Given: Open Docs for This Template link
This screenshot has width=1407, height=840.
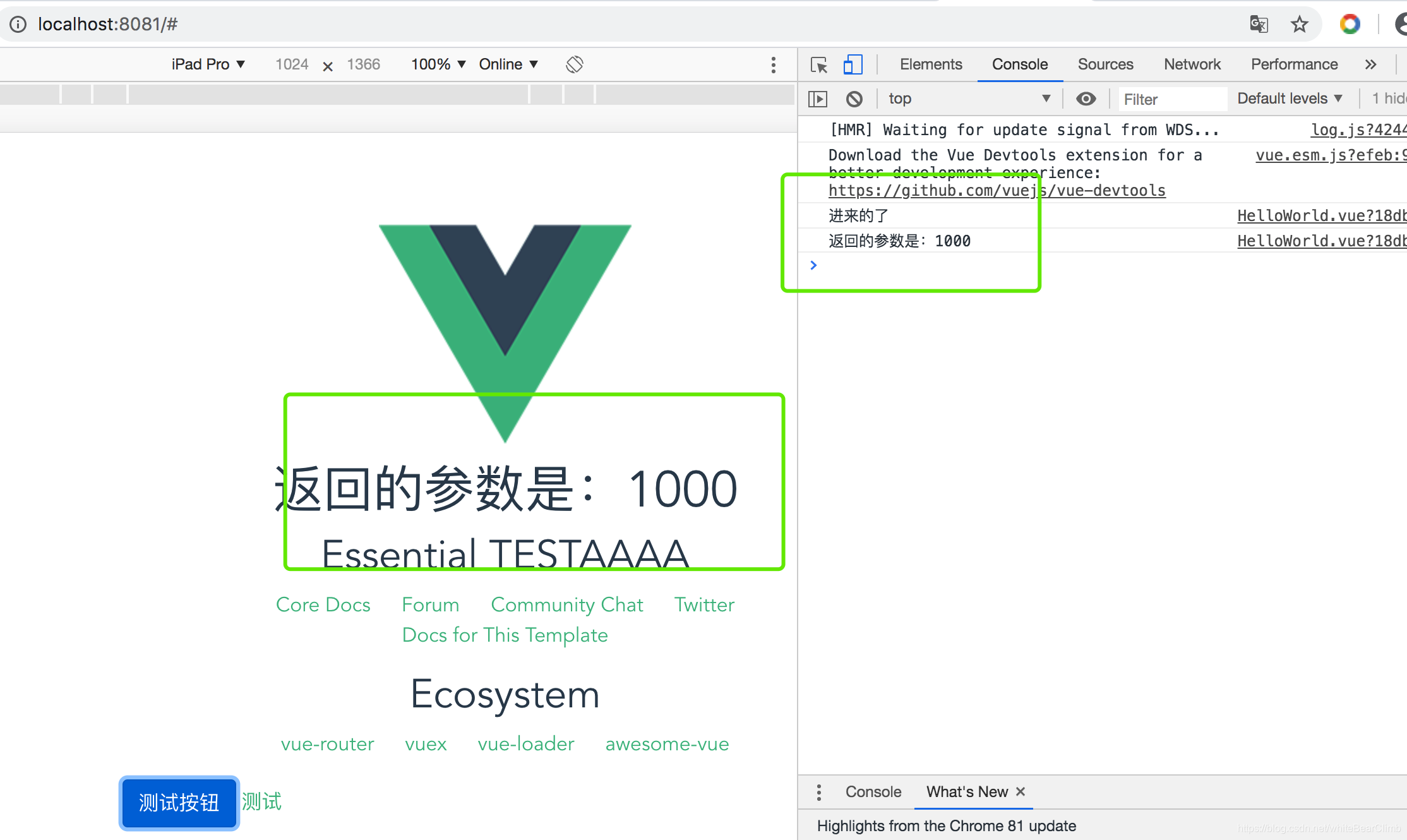Looking at the screenshot, I should pyautogui.click(x=505, y=635).
